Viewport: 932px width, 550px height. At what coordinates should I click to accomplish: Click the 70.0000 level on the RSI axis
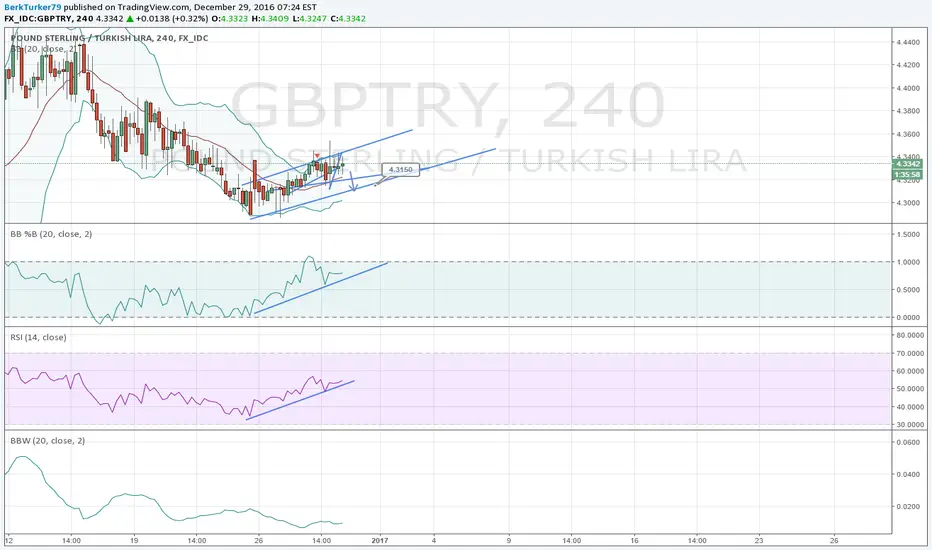pos(909,353)
